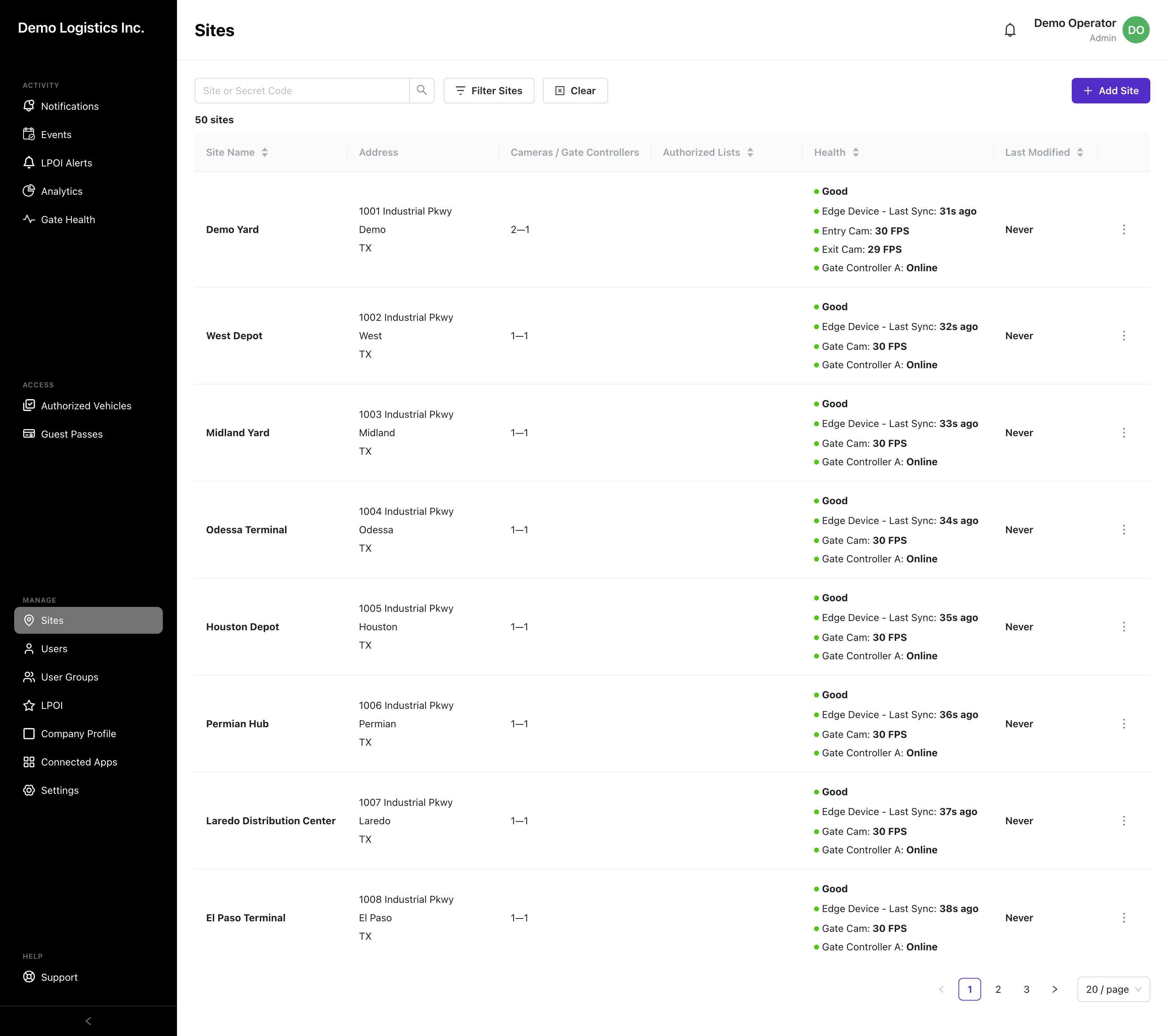Click the DO user avatar
Viewport: 1168px width, 1036px height.
point(1135,30)
